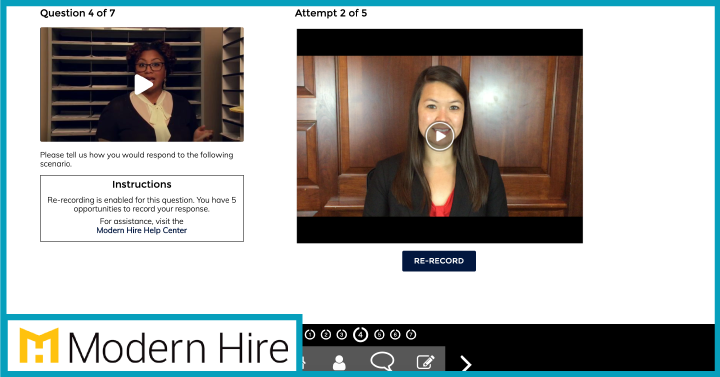Screen dimensions: 720x377
Task: Jump to question 7 indicator
Action: coord(411,335)
